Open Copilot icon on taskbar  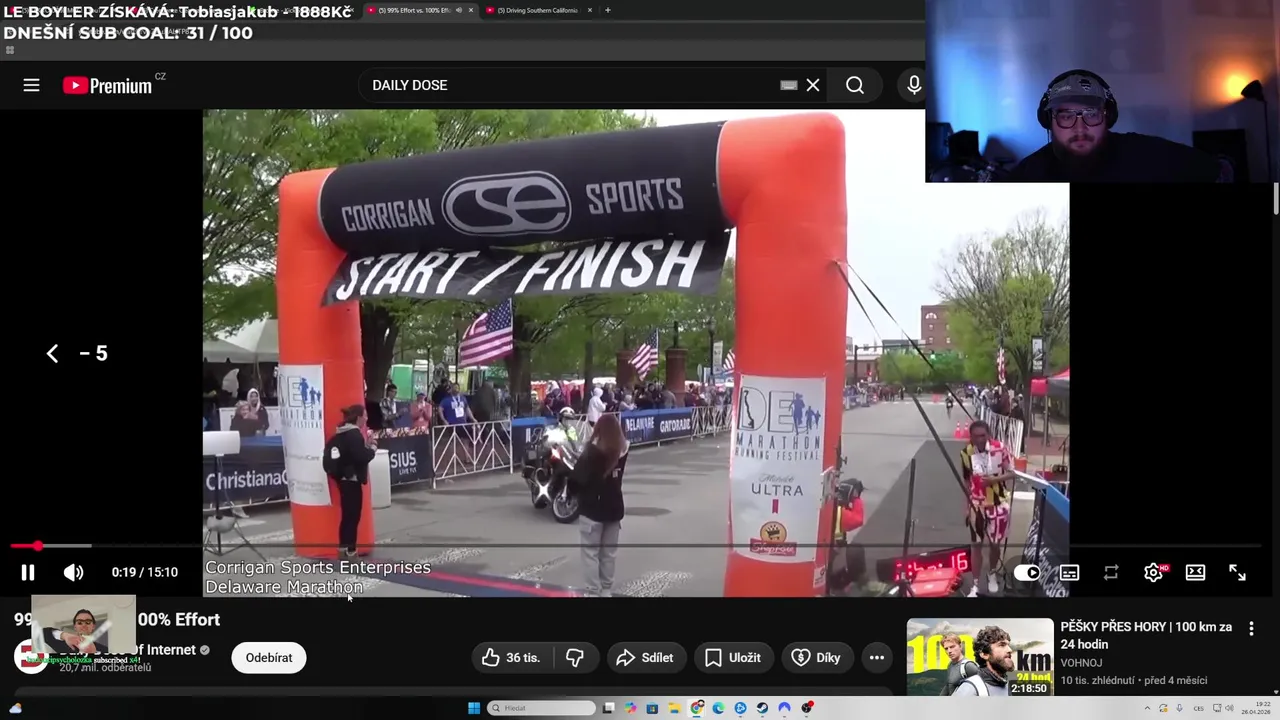pyautogui.click(x=630, y=708)
